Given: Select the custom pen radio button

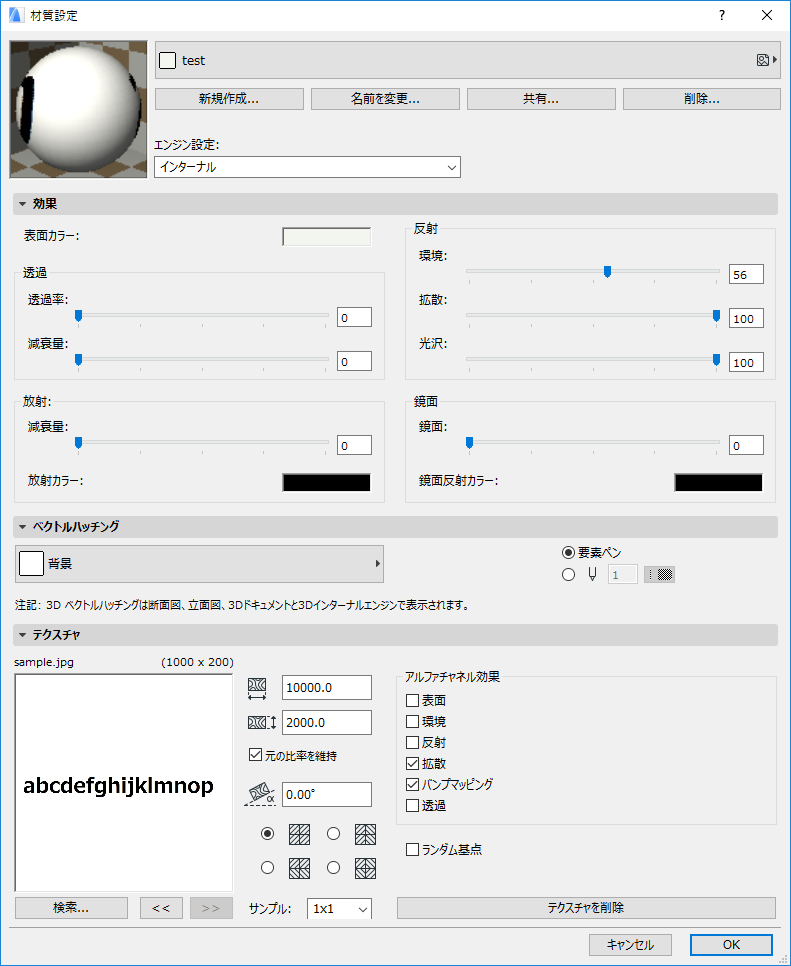Looking at the screenshot, I should click(568, 575).
